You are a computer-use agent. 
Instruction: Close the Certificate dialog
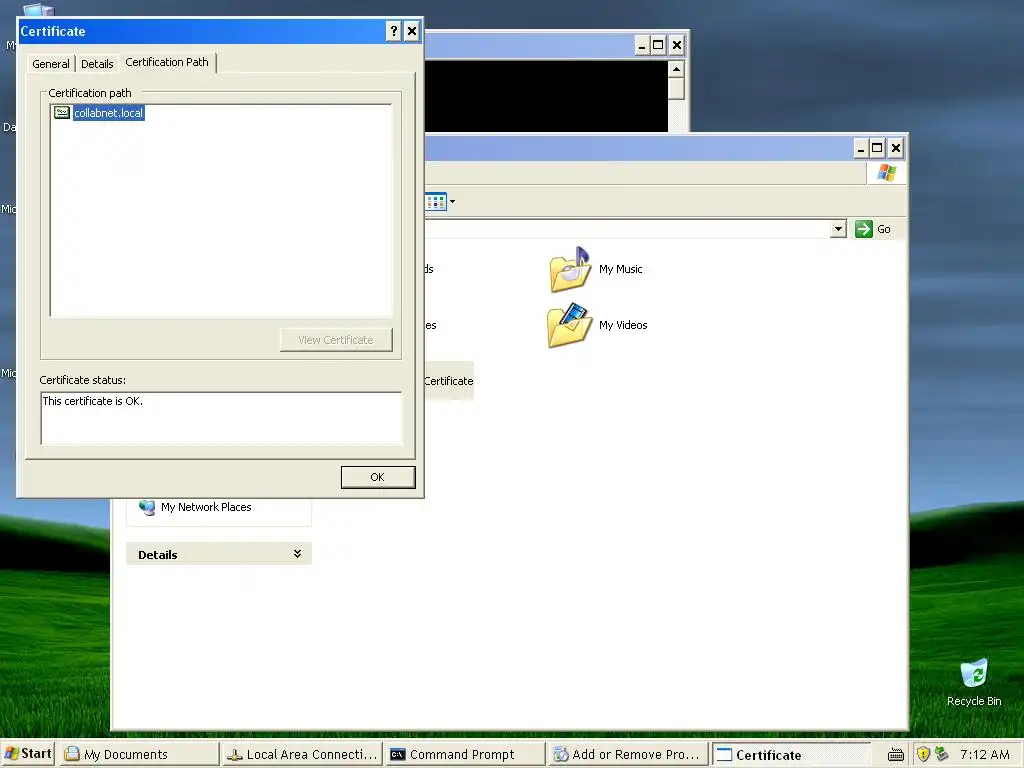coord(412,31)
